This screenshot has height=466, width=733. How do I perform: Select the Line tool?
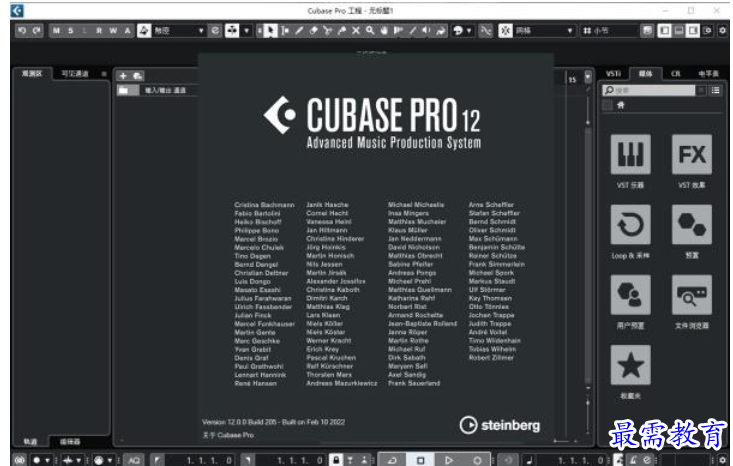pyautogui.click(x=412, y=31)
